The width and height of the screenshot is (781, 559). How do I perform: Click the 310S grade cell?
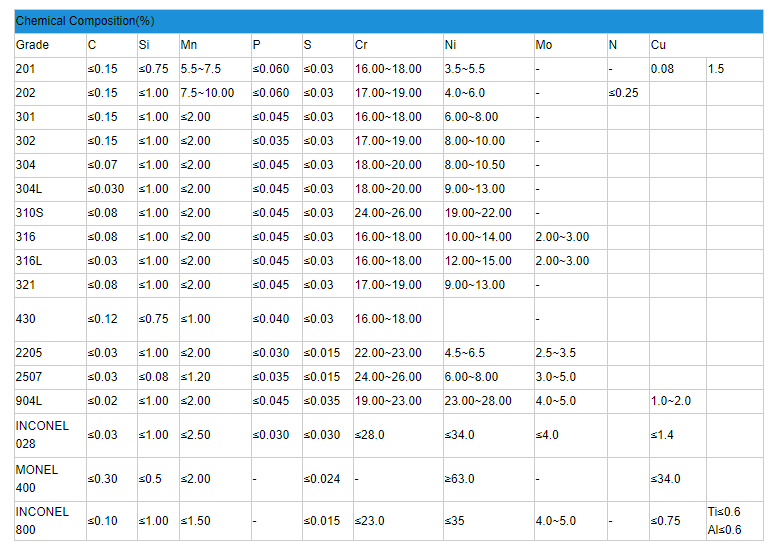(x=30, y=213)
